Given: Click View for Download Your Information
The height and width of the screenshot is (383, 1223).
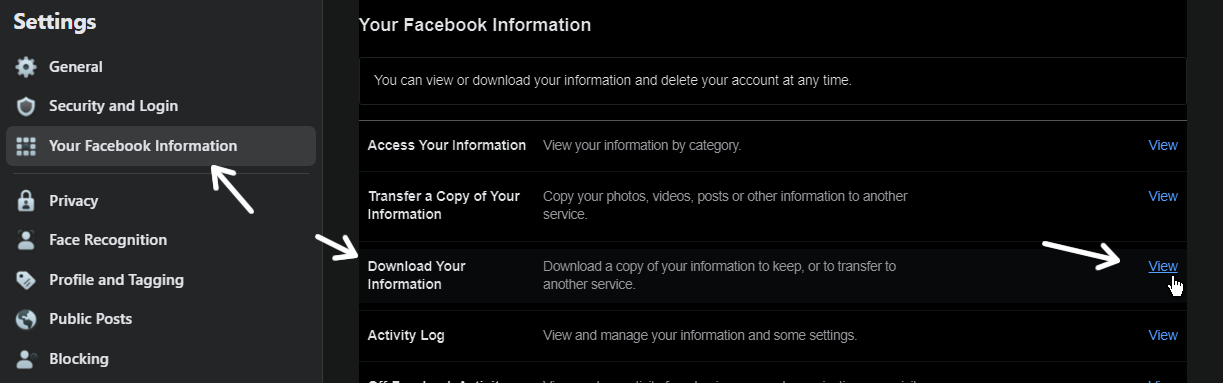Looking at the screenshot, I should tap(1163, 266).
